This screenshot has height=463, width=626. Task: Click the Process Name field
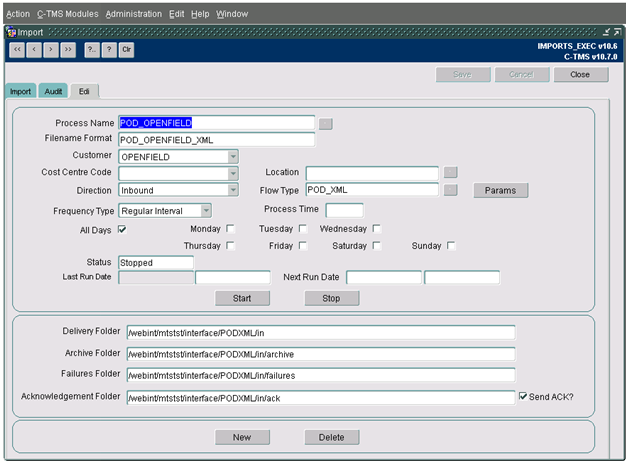coord(216,123)
